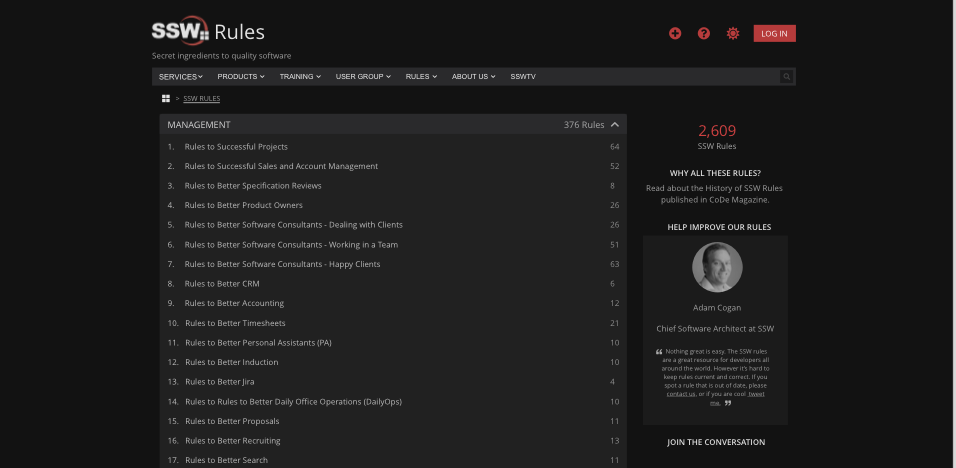Click the tweet me link in the quote
The width and height of the screenshot is (956, 468).
tap(756, 394)
